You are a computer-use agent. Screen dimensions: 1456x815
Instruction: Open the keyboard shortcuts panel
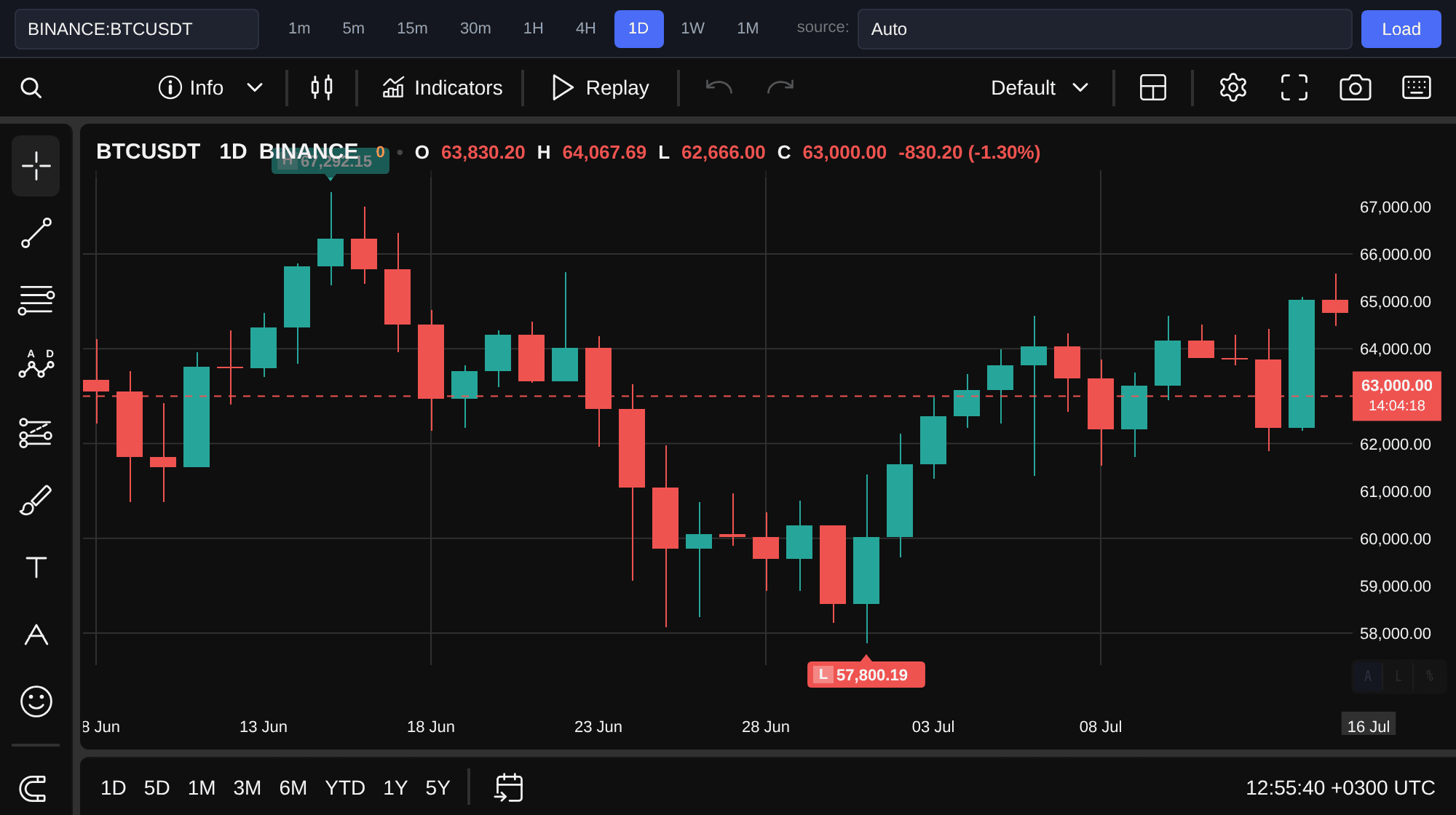coord(1417,87)
